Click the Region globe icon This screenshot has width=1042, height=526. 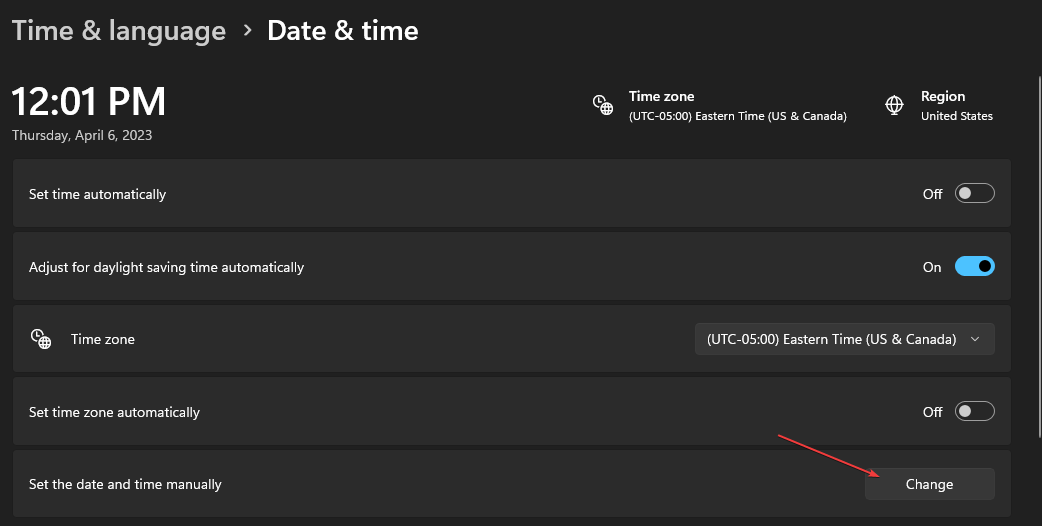pos(895,105)
